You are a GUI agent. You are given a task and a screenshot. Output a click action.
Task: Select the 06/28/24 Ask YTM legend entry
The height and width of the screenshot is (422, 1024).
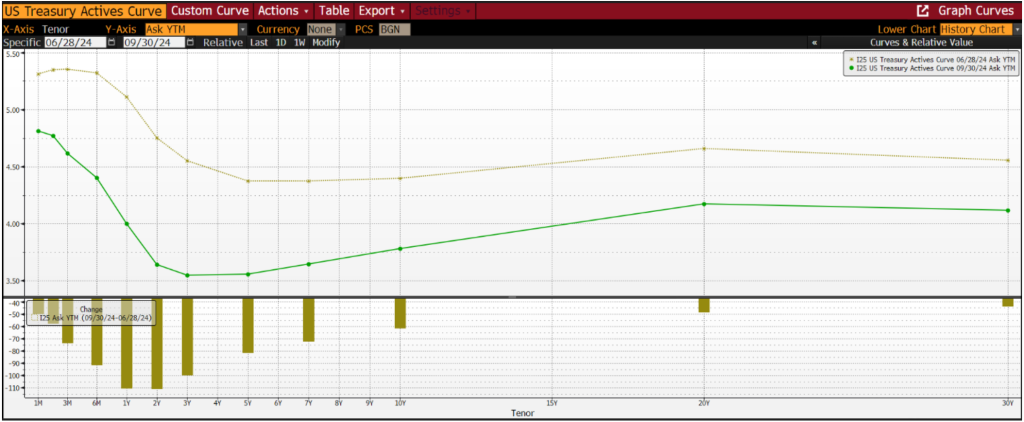point(935,59)
